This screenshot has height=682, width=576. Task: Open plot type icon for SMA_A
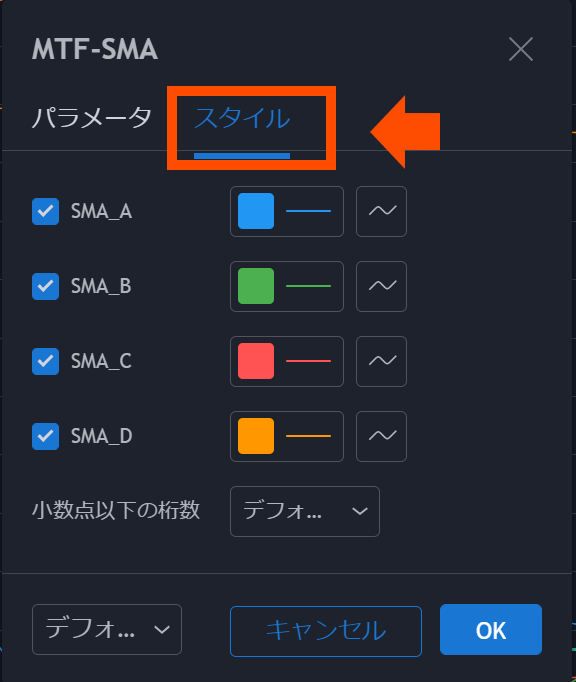[x=381, y=211]
